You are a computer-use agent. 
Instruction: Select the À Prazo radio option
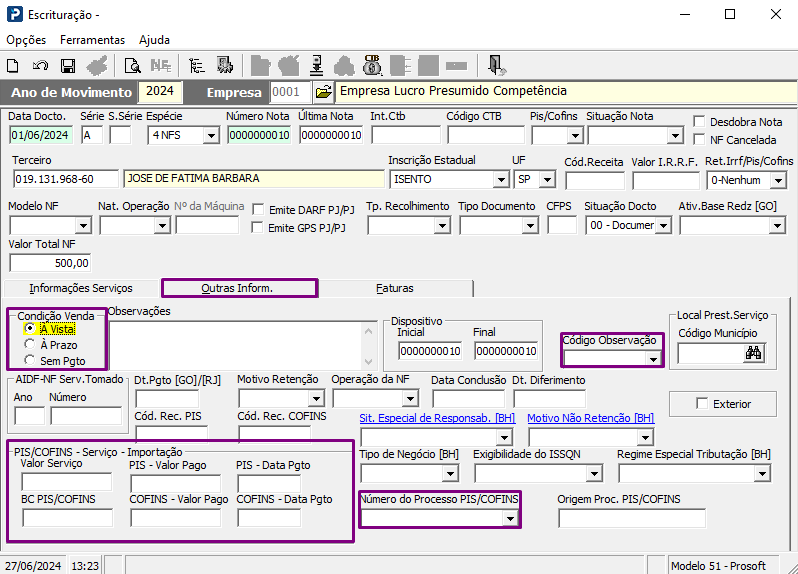point(31,344)
